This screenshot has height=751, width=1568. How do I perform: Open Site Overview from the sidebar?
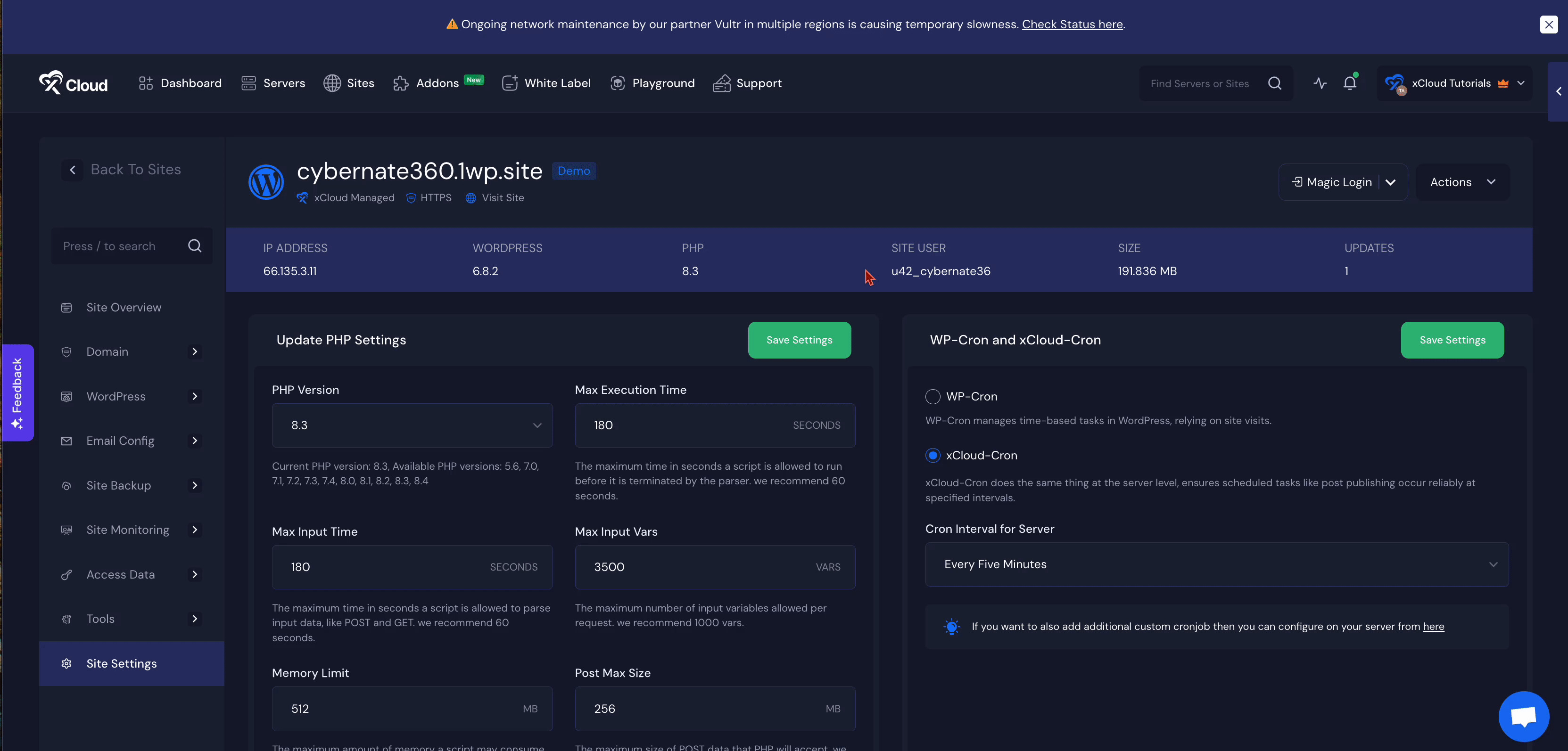[123, 307]
